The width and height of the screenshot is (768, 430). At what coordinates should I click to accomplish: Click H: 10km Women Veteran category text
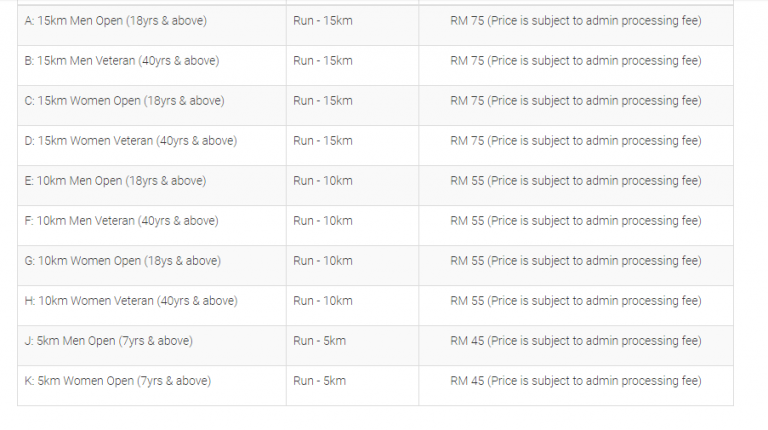click(131, 301)
